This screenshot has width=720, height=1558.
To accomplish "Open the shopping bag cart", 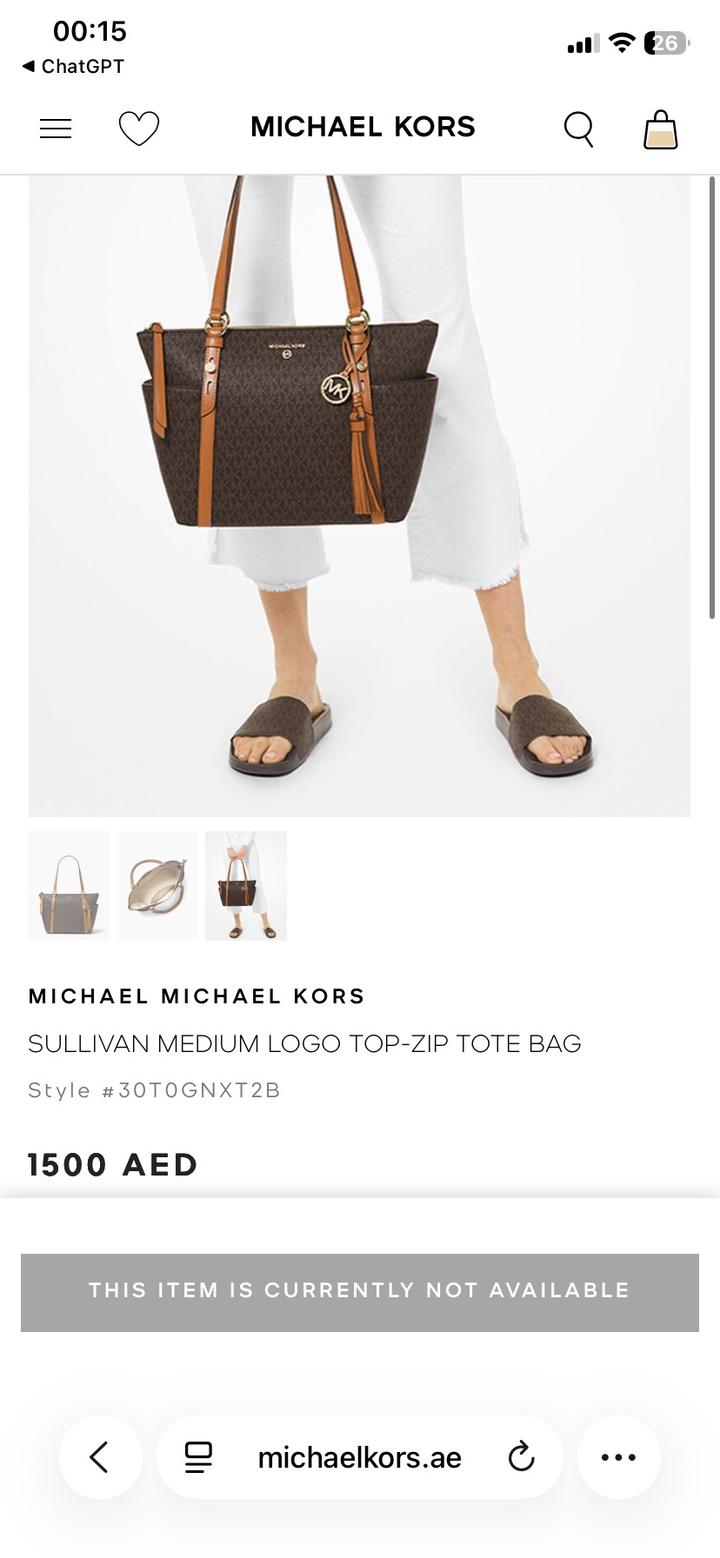I will 660,129.
